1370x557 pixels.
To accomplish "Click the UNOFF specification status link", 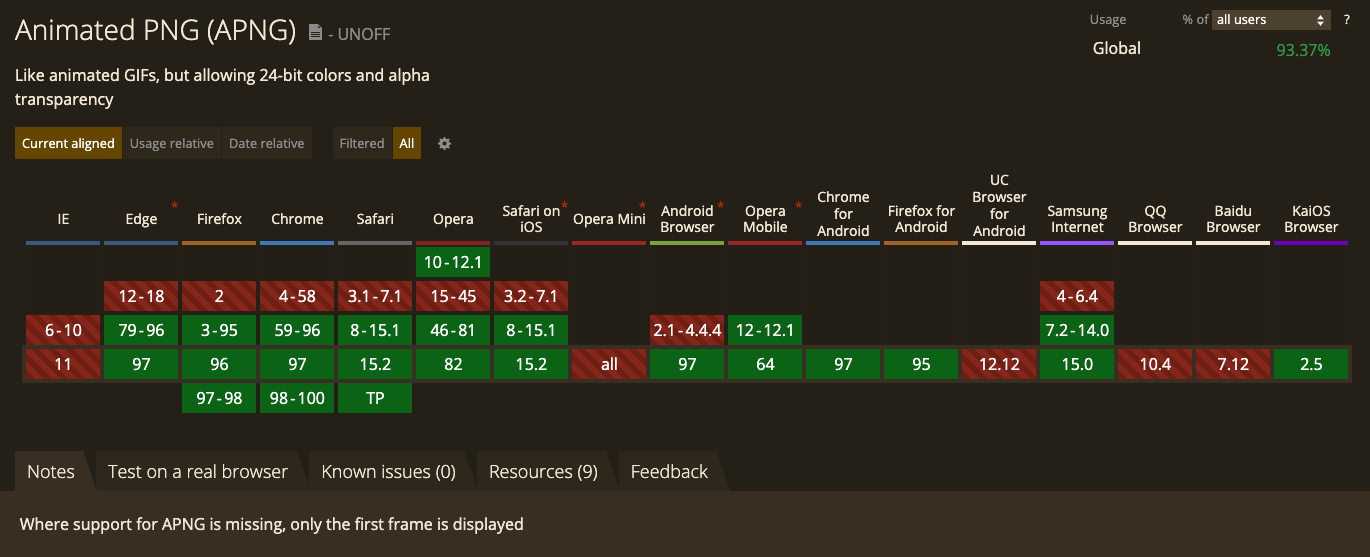I will (x=364, y=34).
